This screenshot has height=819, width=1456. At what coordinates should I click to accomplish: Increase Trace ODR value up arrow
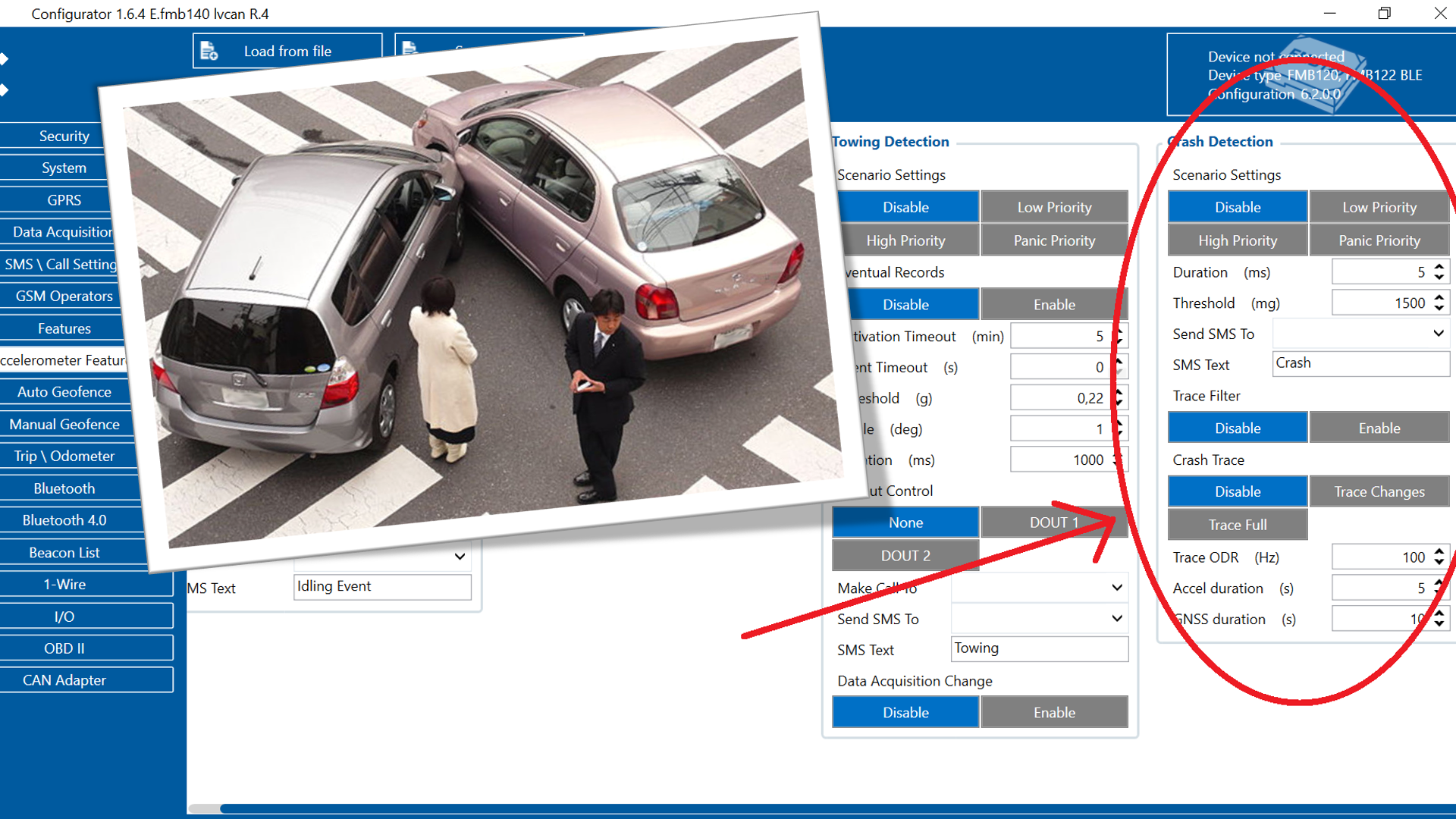(1439, 551)
